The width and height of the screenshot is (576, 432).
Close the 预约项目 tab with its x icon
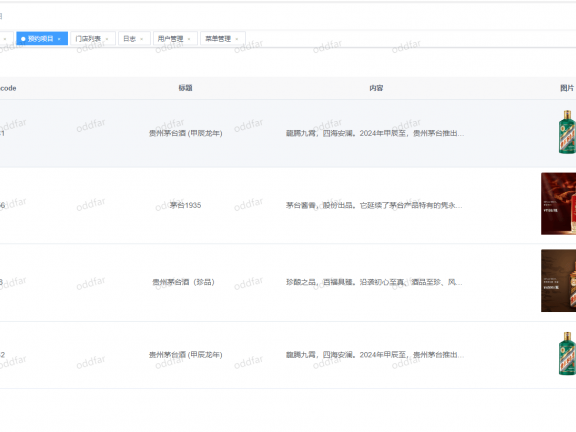(59, 39)
